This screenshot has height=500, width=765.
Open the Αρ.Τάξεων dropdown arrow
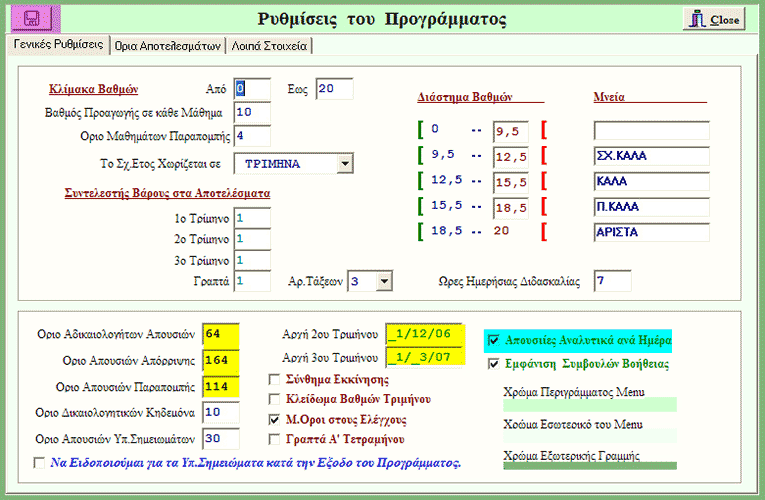click(383, 282)
